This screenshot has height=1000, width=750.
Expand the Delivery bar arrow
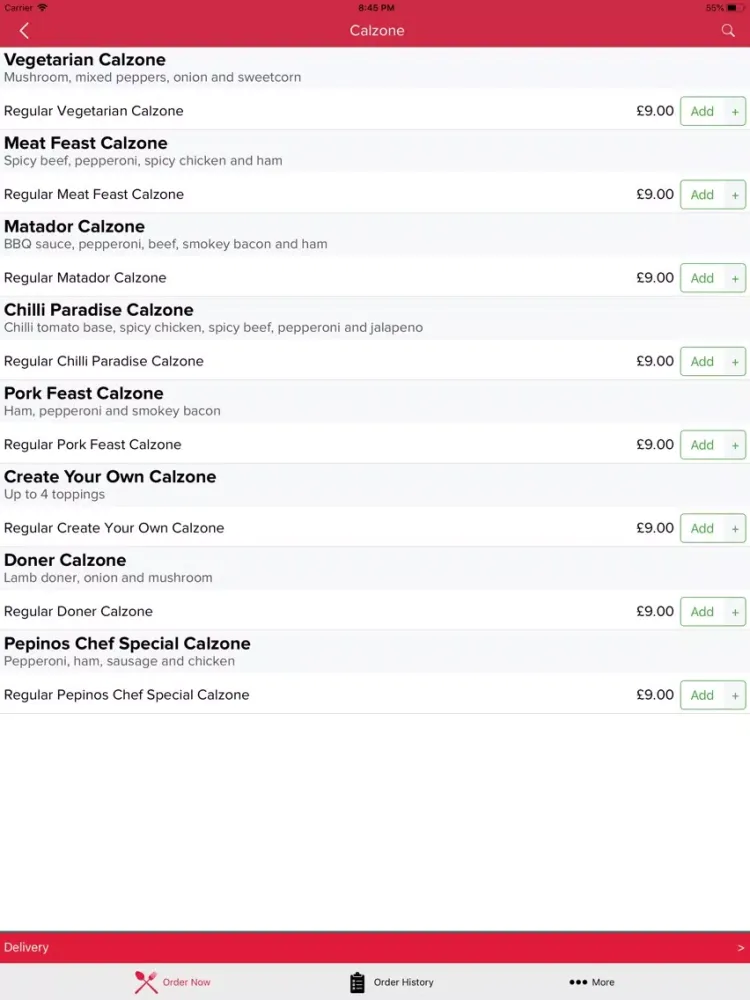[x=740, y=948]
